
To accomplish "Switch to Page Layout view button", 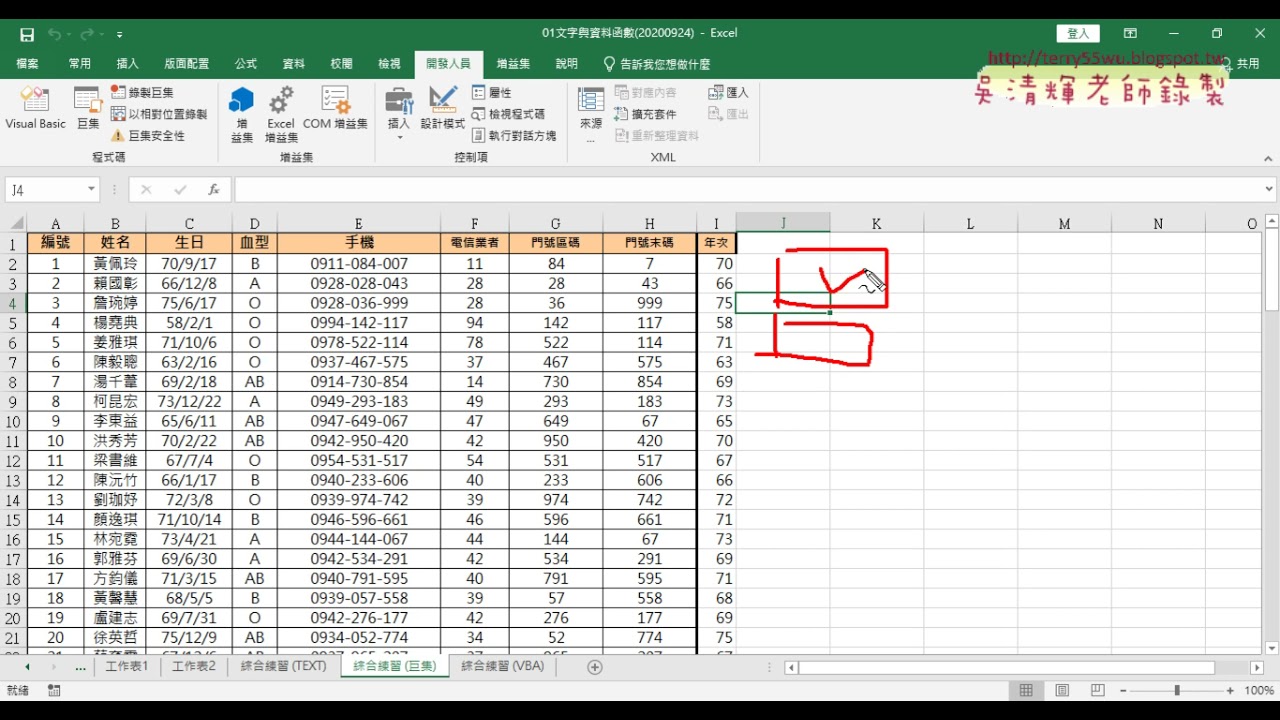I will 1062,691.
